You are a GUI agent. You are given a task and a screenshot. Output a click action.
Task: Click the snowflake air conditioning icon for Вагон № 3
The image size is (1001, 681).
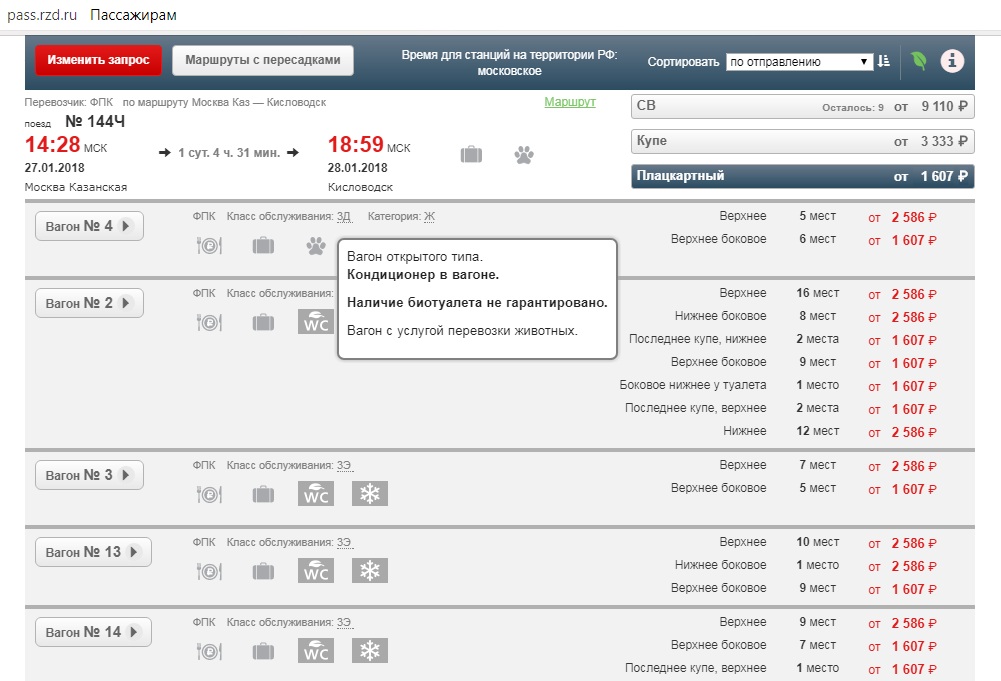[369, 494]
